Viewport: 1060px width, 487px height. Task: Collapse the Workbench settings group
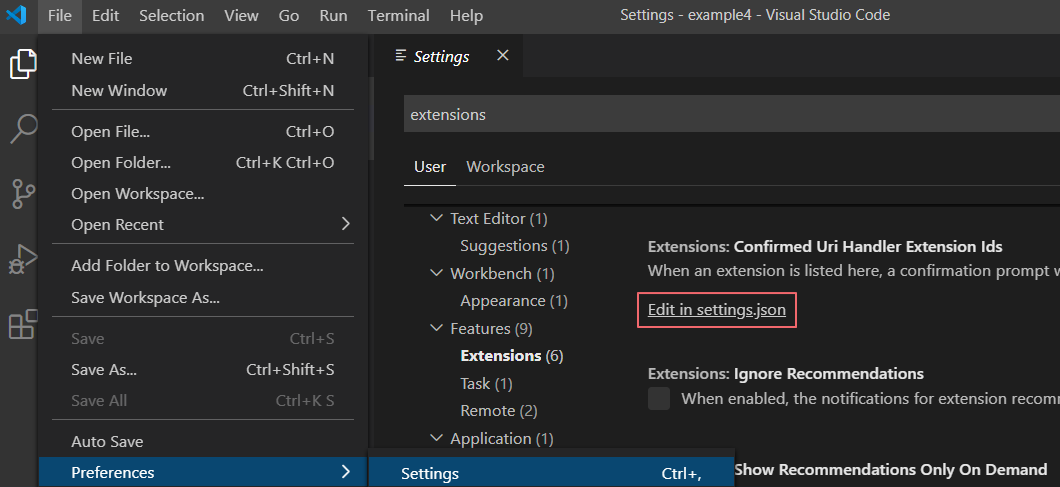[435, 273]
